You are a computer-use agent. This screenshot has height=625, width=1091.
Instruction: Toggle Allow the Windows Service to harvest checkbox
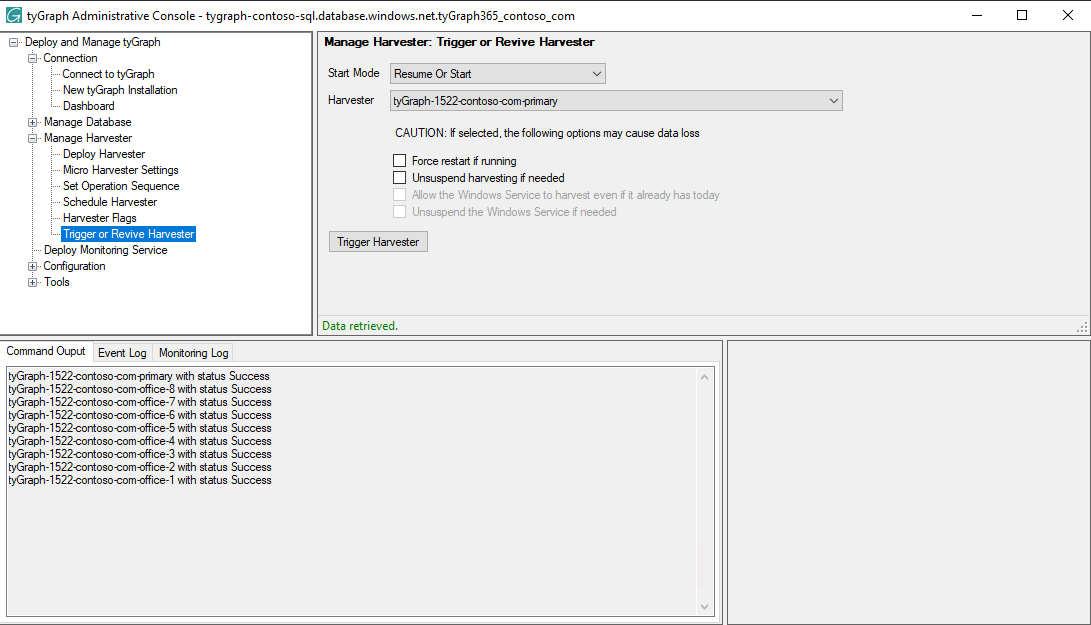pyautogui.click(x=399, y=195)
